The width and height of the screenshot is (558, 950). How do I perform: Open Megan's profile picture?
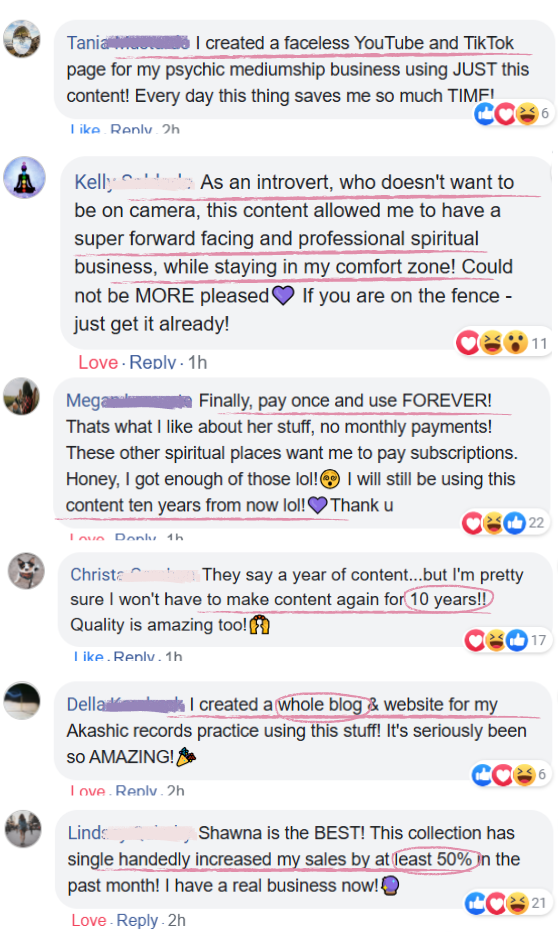(22, 396)
